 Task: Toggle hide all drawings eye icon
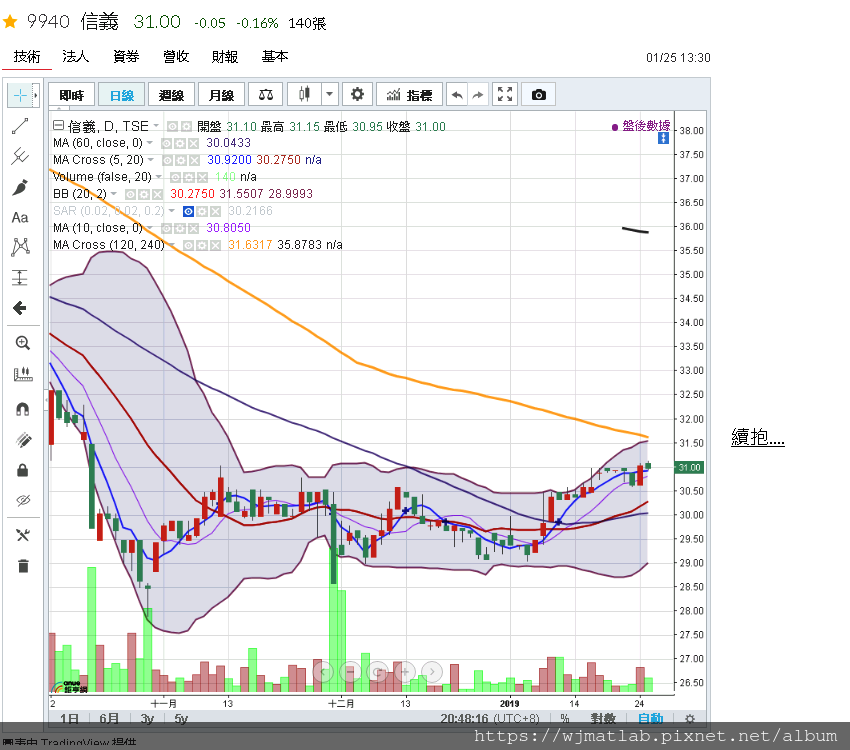tap(23, 500)
